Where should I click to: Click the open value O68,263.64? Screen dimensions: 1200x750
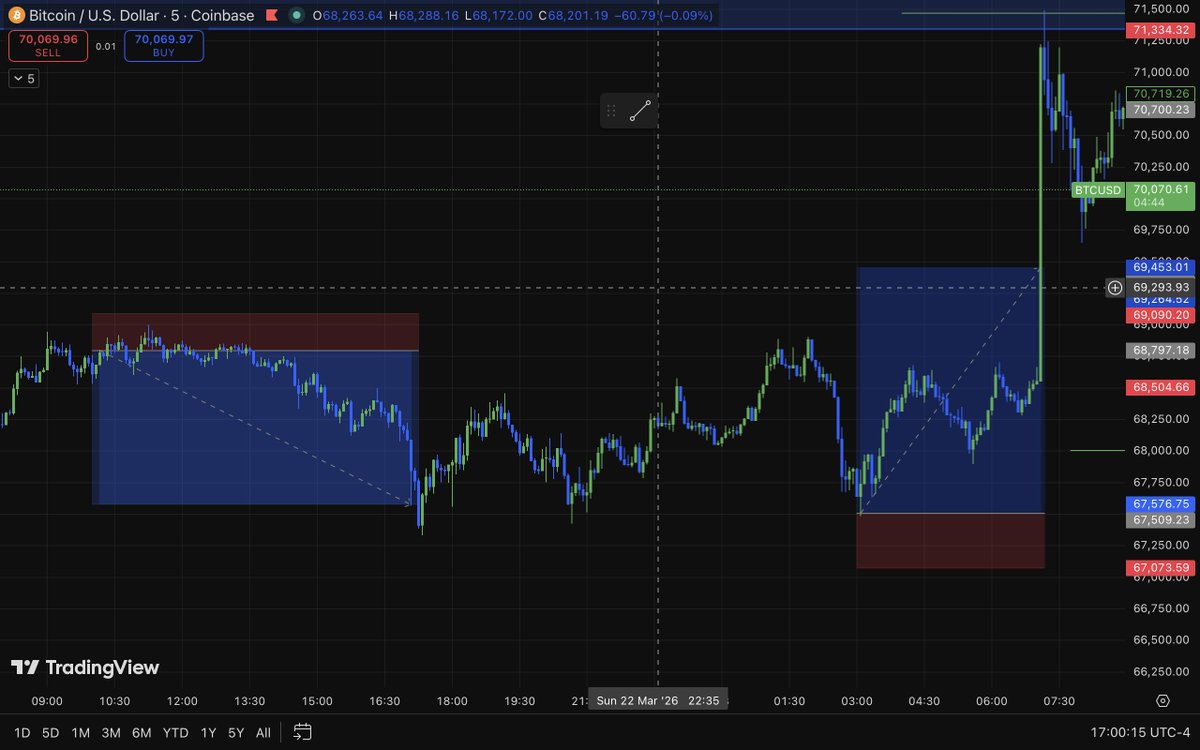click(x=348, y=16)
